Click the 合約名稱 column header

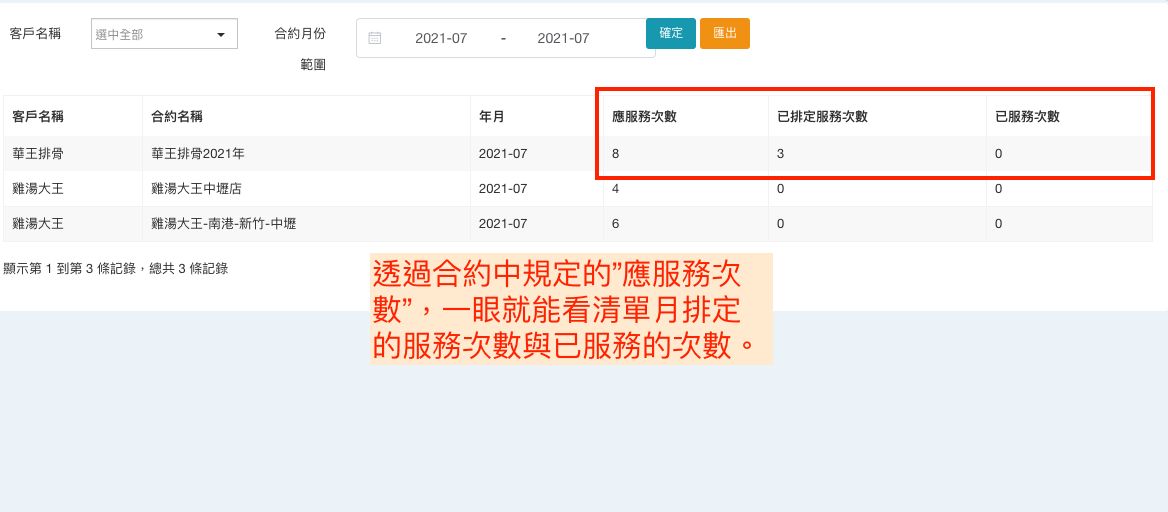[177, 116]
